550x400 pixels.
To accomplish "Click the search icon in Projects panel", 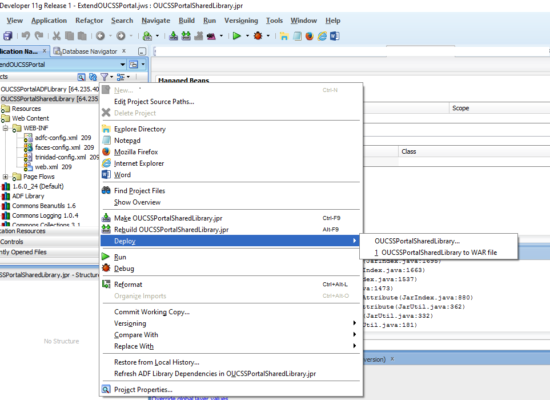I will [81, 76].
